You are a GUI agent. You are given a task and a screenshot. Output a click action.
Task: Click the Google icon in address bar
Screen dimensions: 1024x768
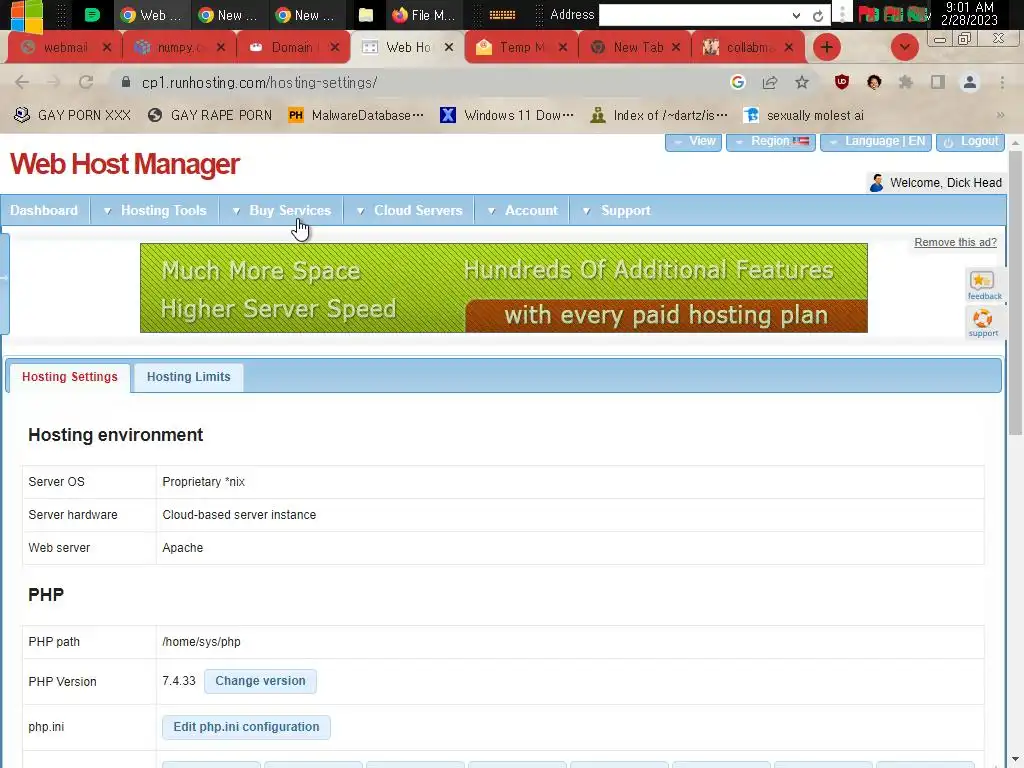(738, 82)
